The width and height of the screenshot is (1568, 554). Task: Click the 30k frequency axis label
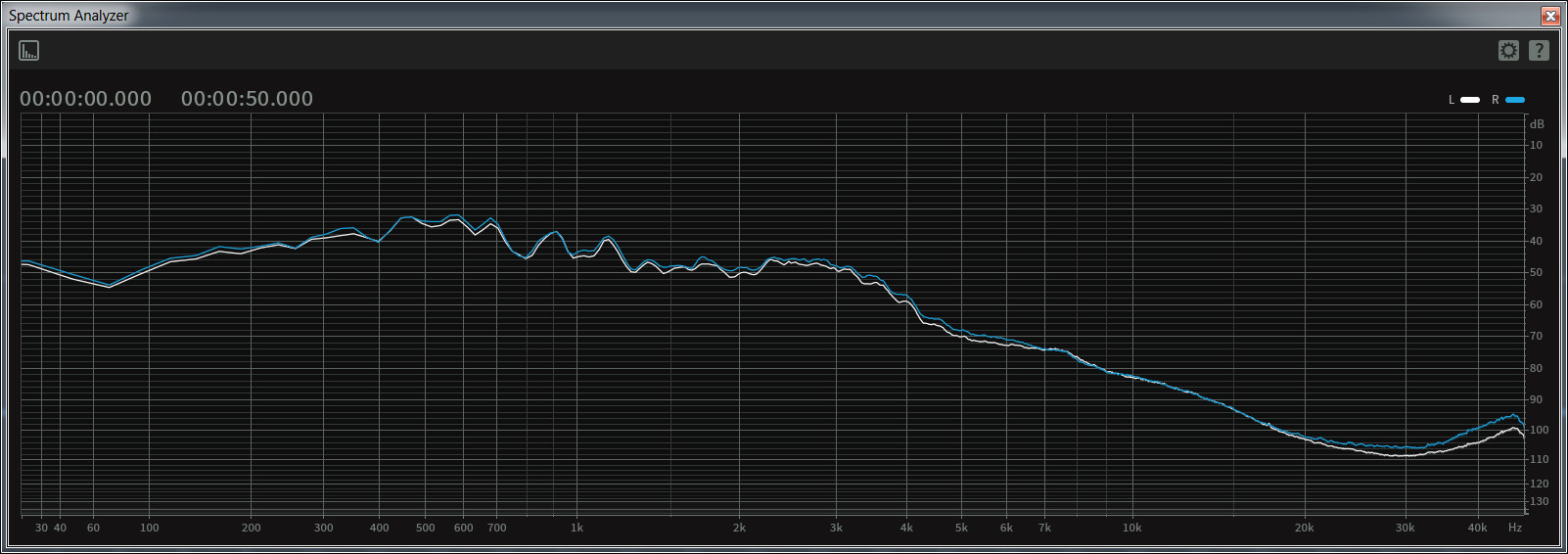pos(1406,528)
